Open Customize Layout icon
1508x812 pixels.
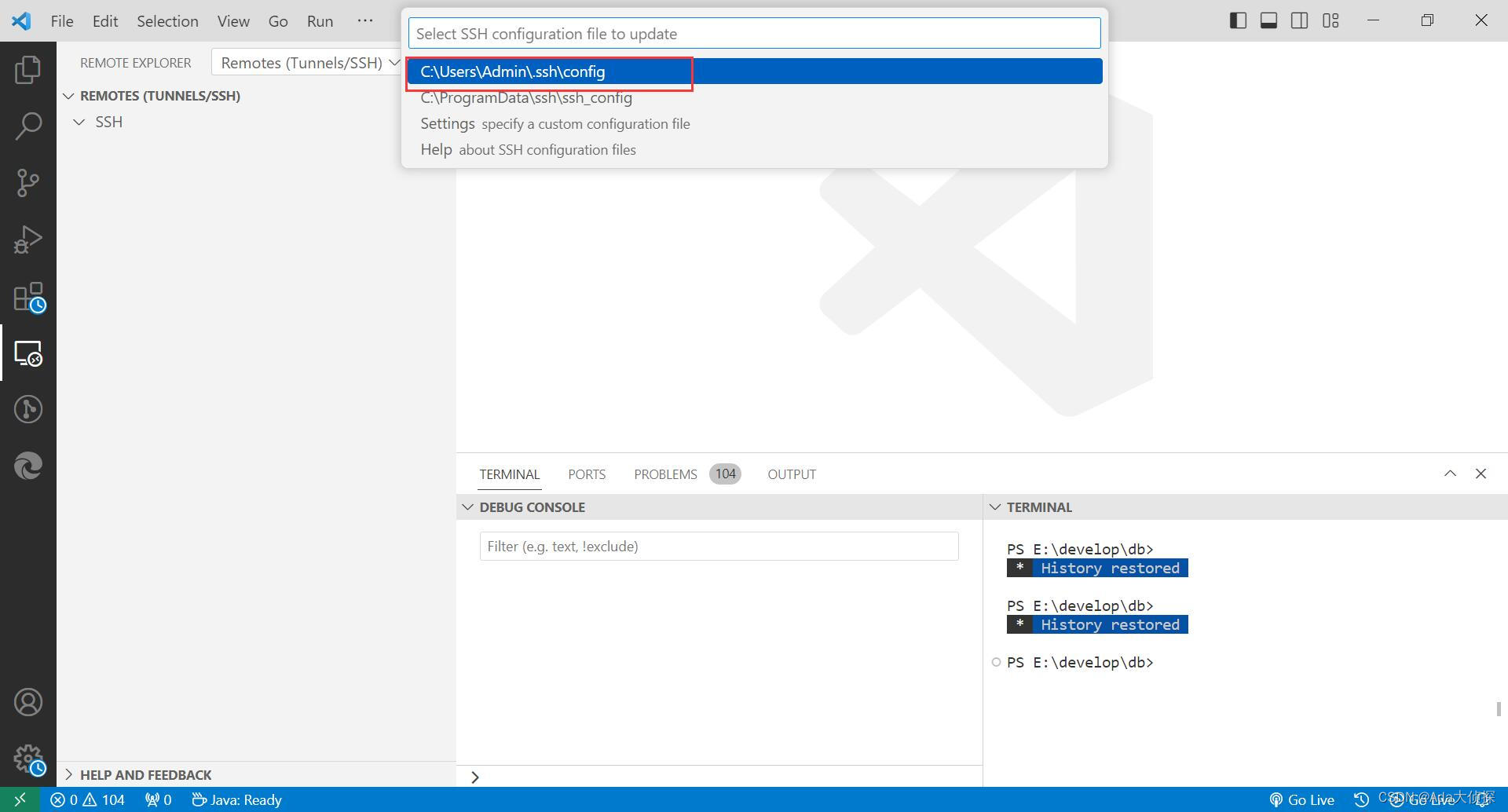coord(1330,20)
